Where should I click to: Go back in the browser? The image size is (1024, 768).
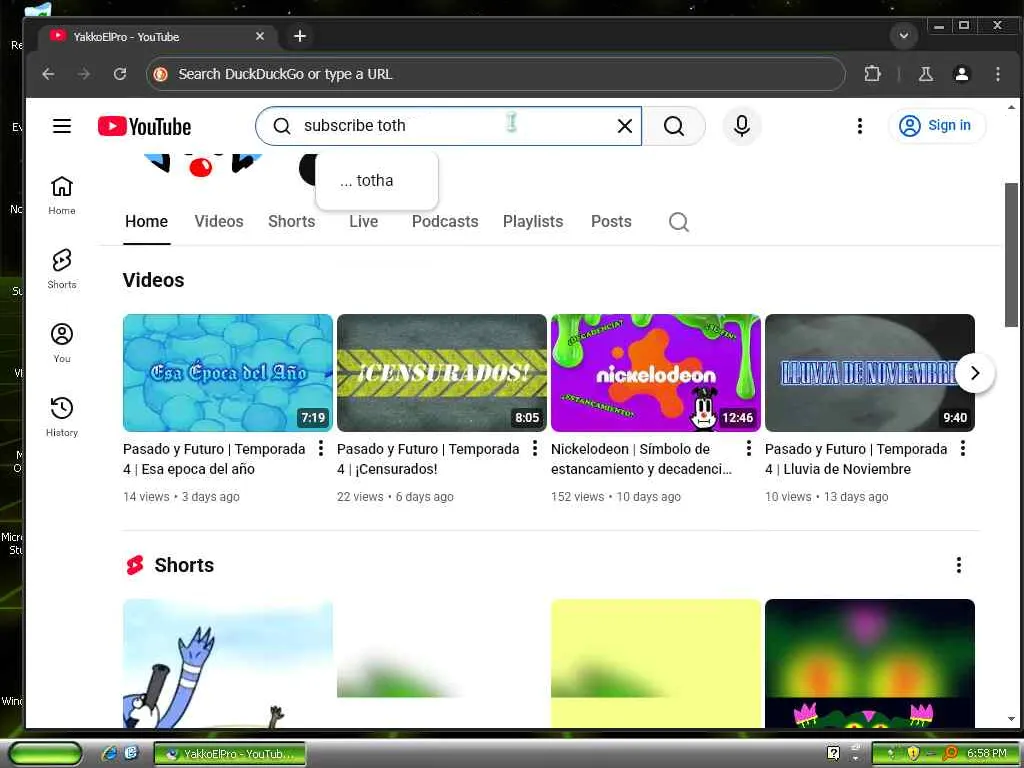pyautogui.click(x=48, y=74)
